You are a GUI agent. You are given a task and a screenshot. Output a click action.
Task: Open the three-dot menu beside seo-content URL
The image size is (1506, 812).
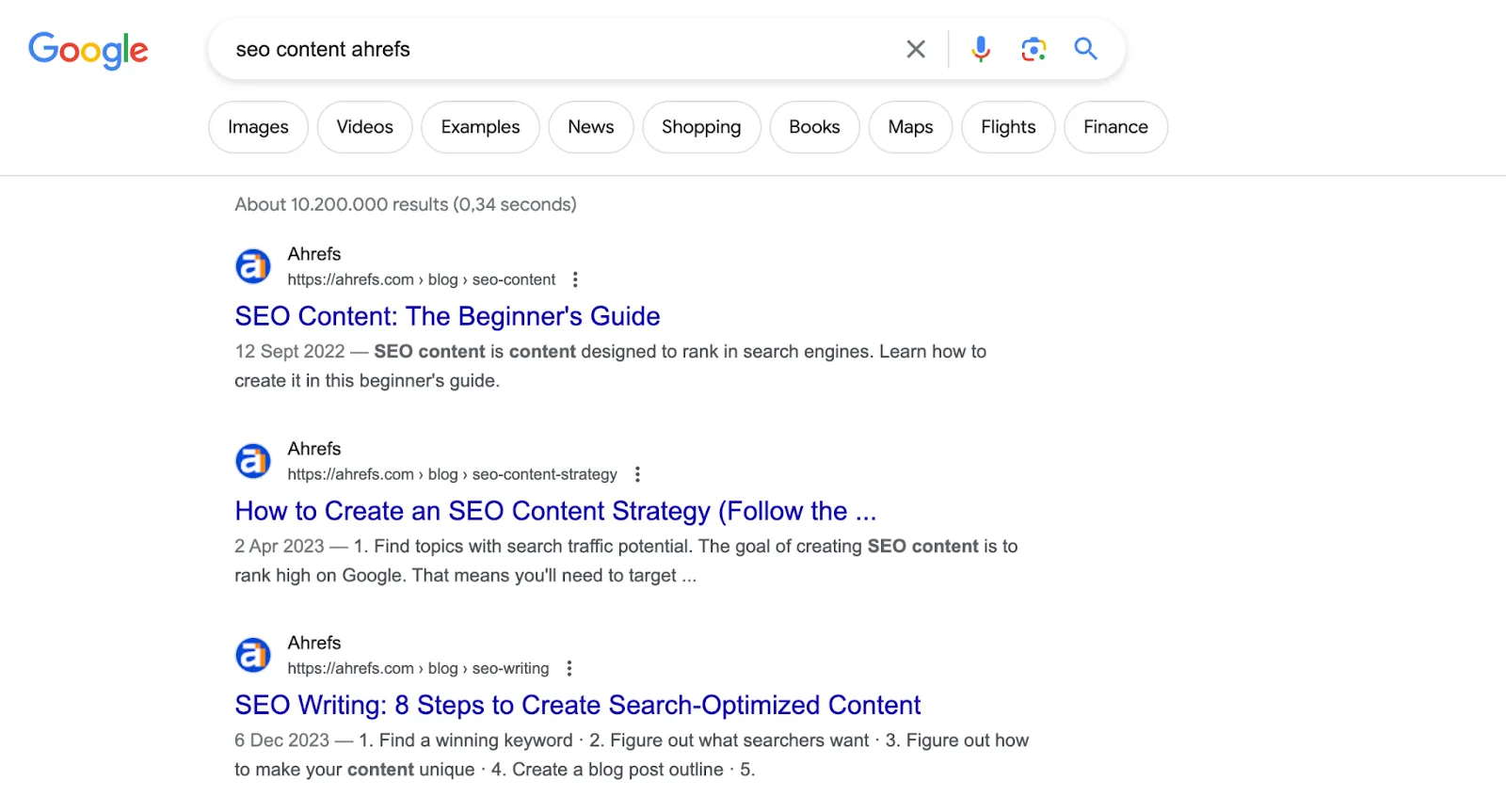(x=575, y=279)
